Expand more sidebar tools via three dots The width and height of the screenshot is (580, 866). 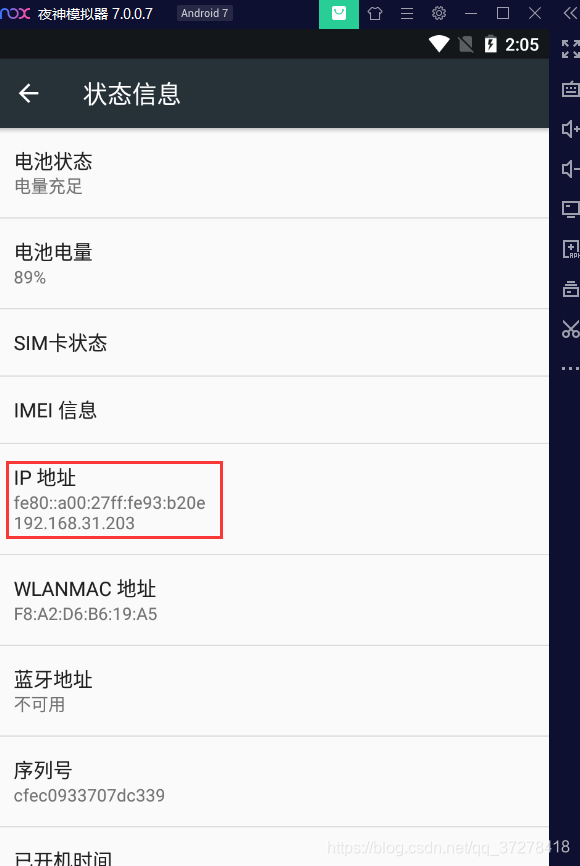571,368
